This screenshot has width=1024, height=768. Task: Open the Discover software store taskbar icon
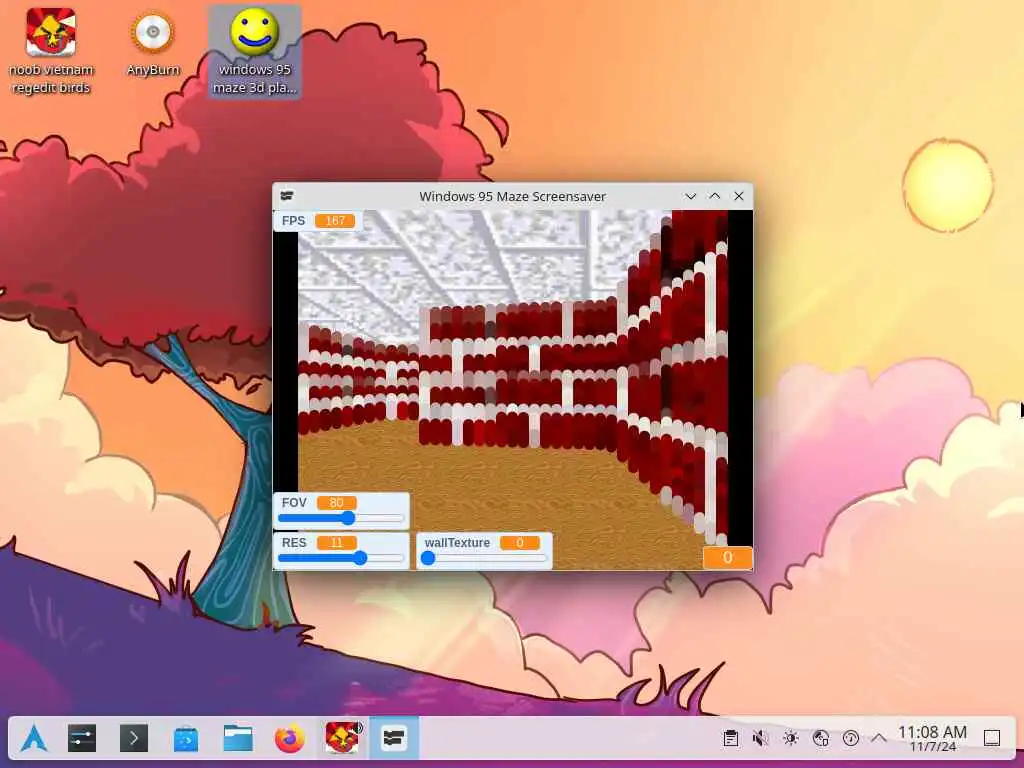pos(185,739)
